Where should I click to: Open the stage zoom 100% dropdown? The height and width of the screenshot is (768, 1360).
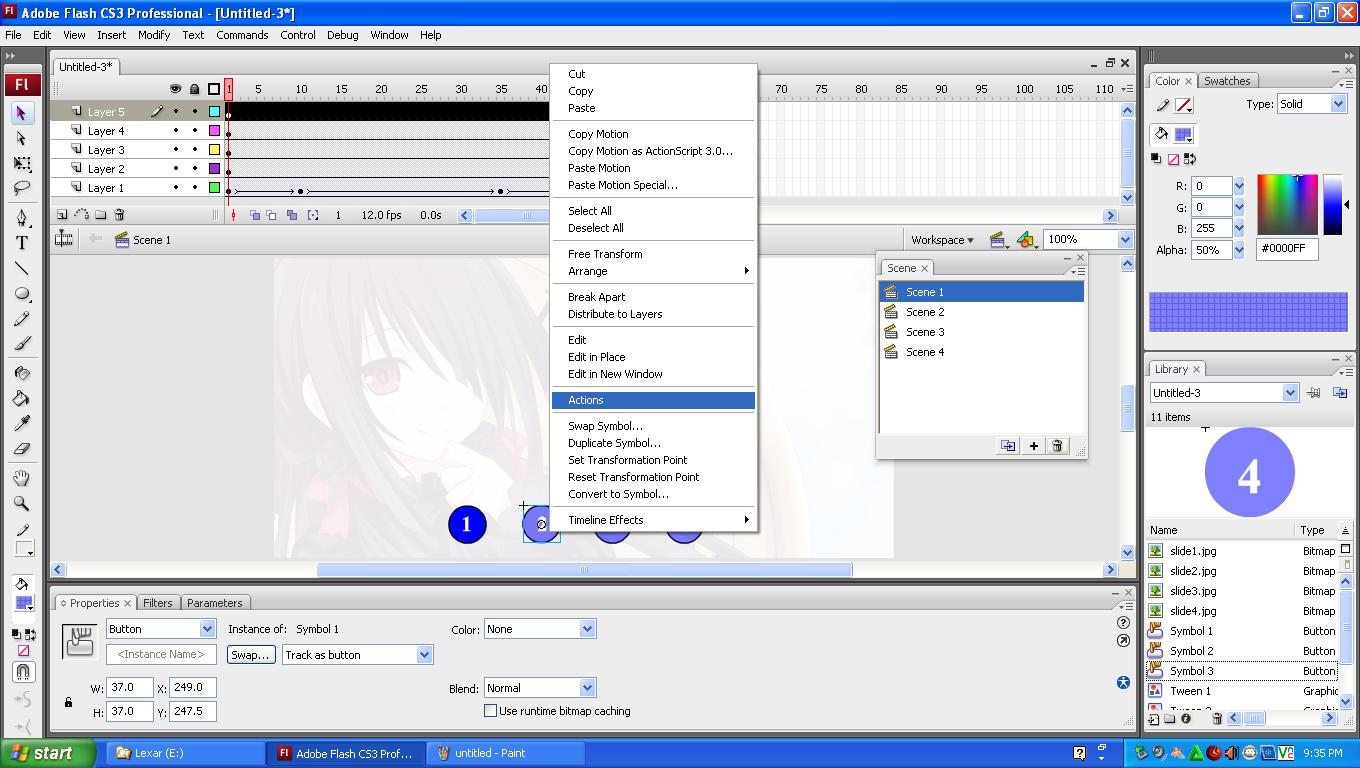(1125, 240)
